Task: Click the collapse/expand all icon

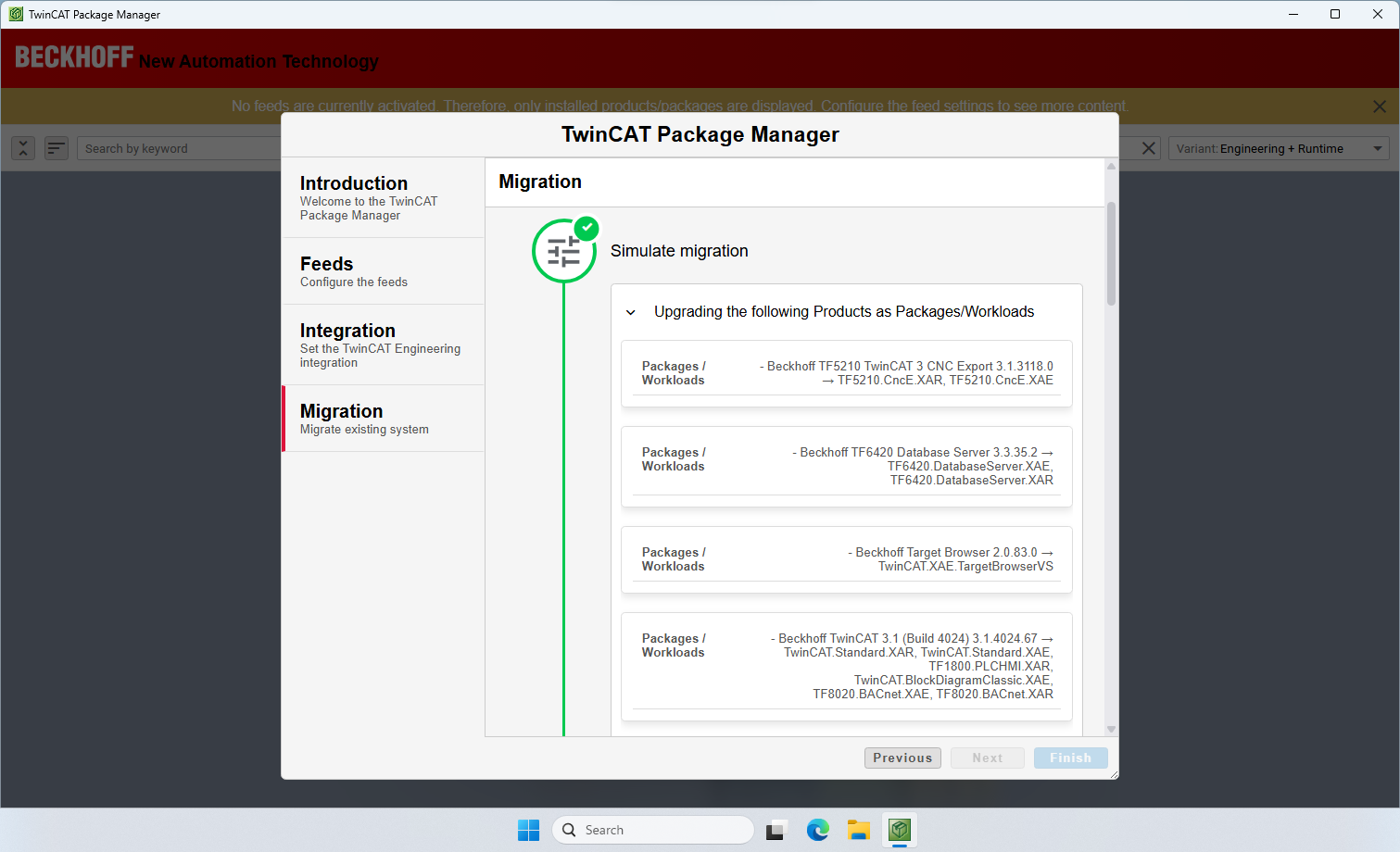Action: pos(23,148)
